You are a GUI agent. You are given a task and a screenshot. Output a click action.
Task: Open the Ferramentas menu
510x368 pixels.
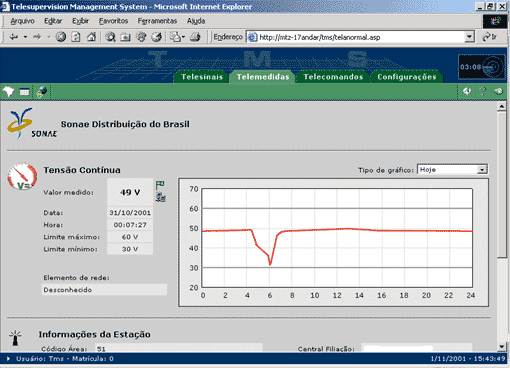pyautogui.click(x=157, y=21)
